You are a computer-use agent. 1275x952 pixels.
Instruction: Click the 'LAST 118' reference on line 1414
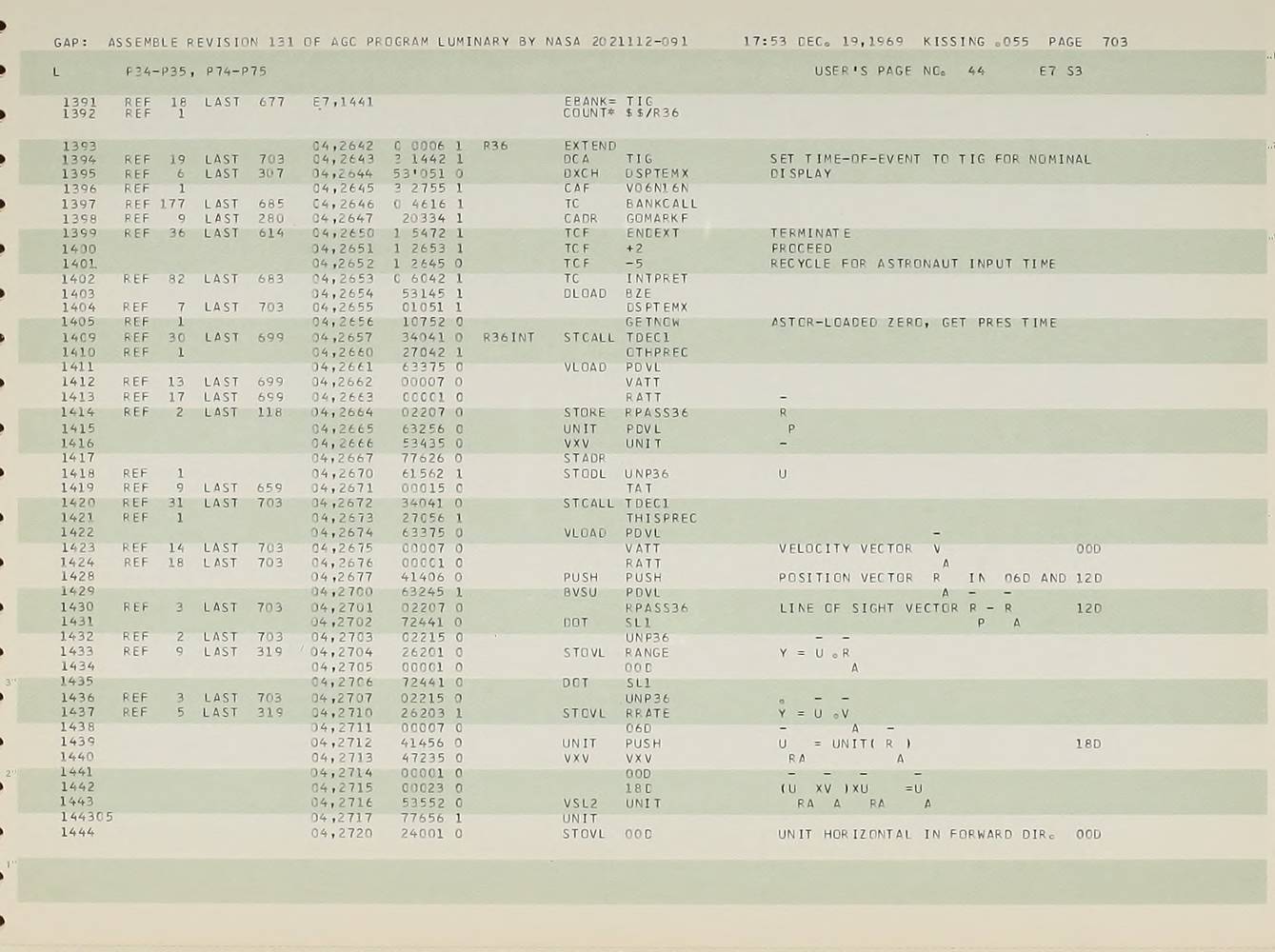[x=243, y=413]
